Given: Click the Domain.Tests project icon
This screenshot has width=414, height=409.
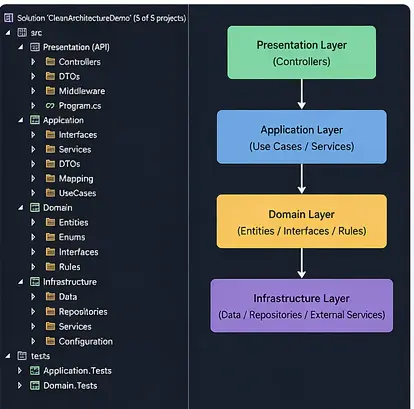Looking at the screenshot, I should (x=35, y=385).
